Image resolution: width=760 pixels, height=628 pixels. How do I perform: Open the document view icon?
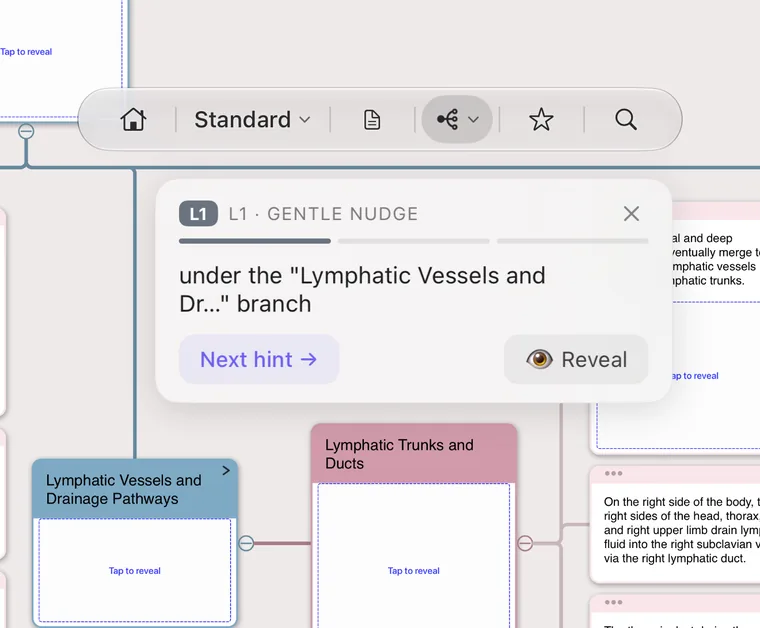click(372, 120)
